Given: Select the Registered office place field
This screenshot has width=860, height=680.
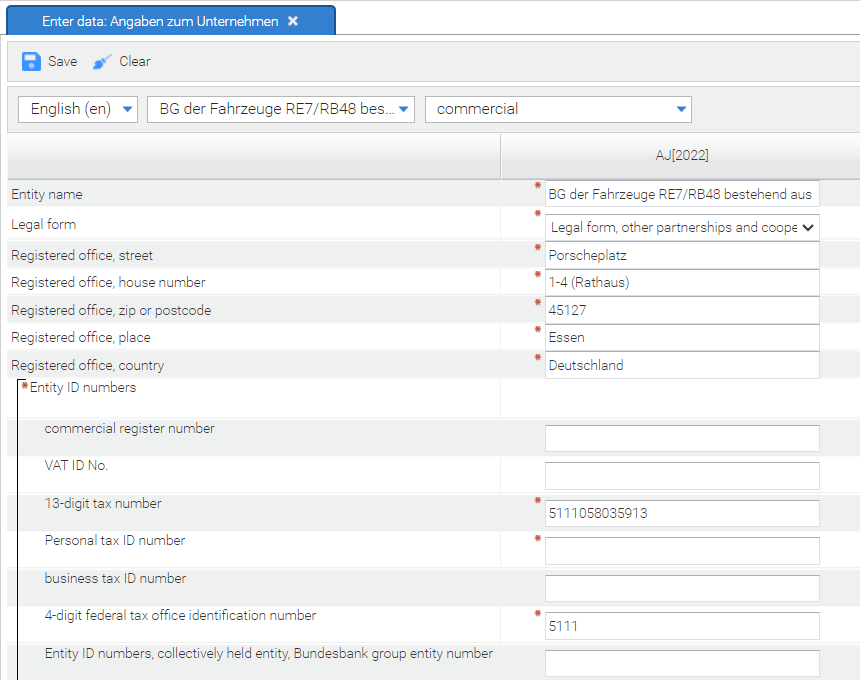Looking at the screenshot, I should 681,338.
